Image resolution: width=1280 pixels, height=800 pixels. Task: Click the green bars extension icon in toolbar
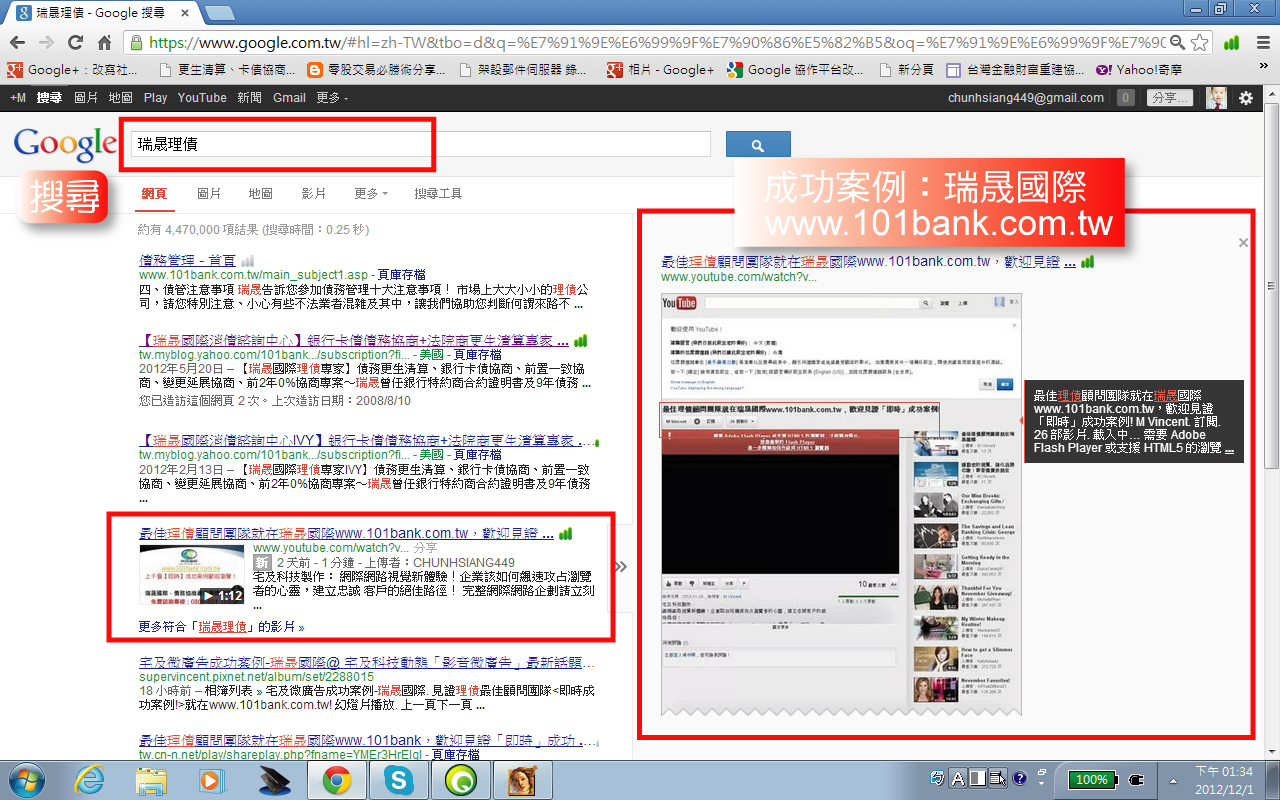coord(1232,43)
